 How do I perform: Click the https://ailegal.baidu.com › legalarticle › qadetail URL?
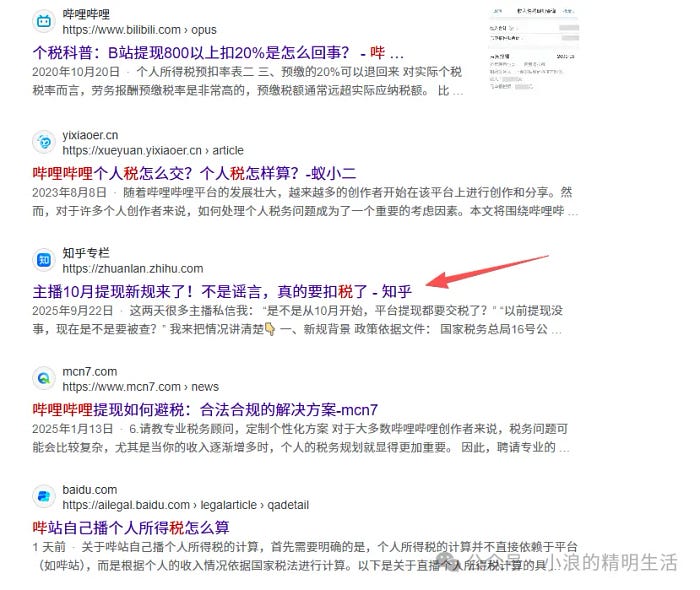(186, 505)
